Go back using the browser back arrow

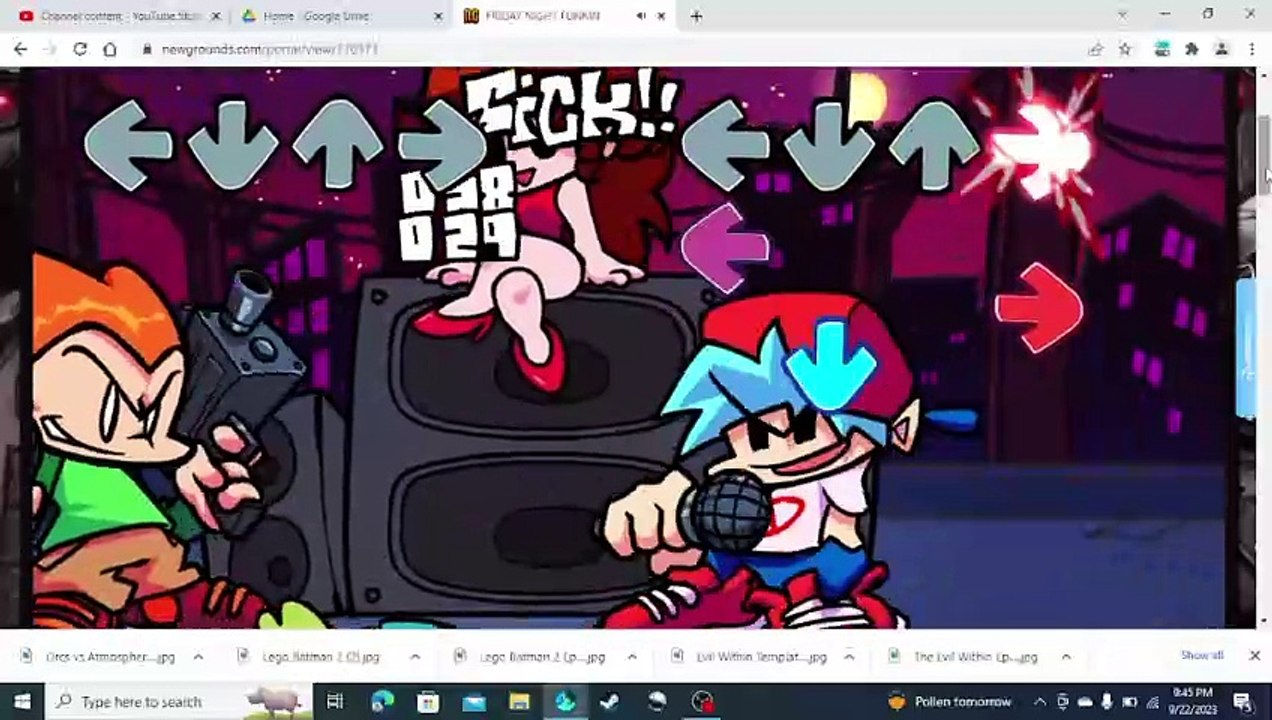[21, 49]
